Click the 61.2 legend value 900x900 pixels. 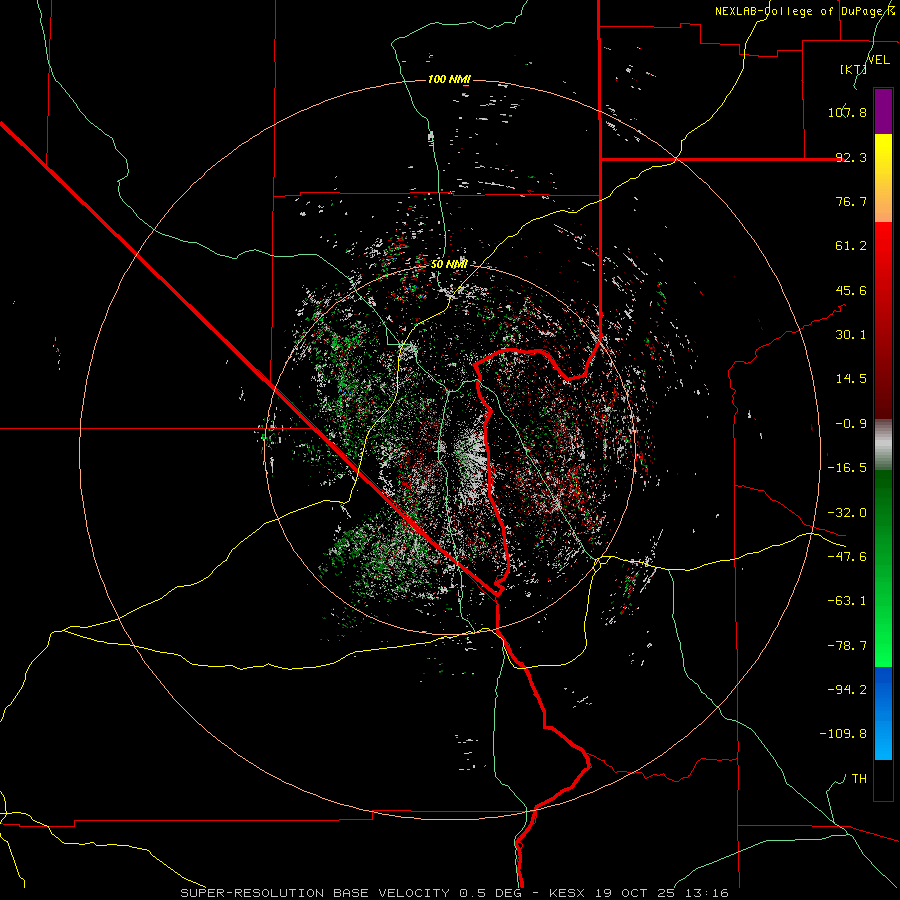[851, 246]
